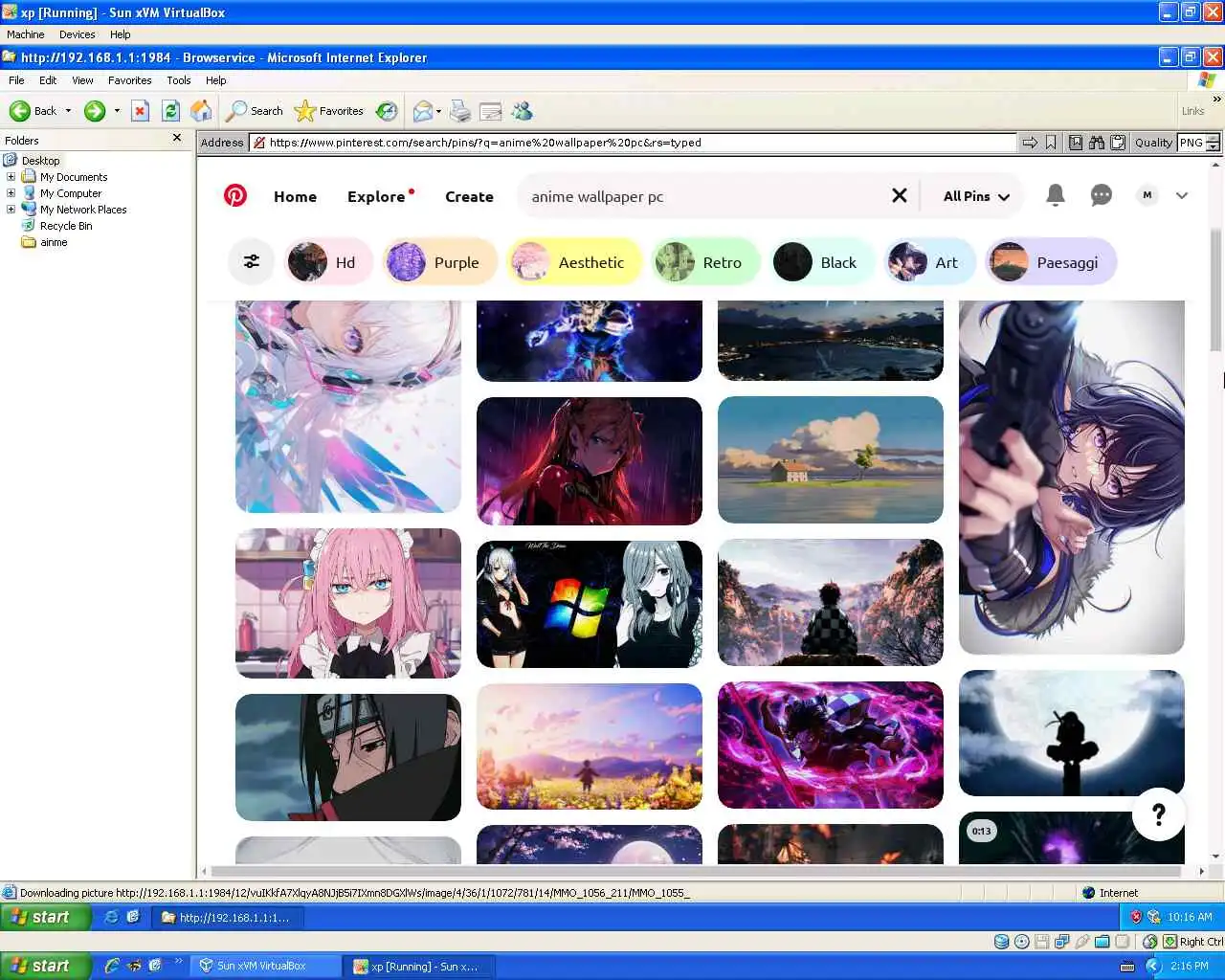This screenshot has width=1225, height=980.
Task: Open Pinterest messages speech bubble
Action: coord(1102,195)
